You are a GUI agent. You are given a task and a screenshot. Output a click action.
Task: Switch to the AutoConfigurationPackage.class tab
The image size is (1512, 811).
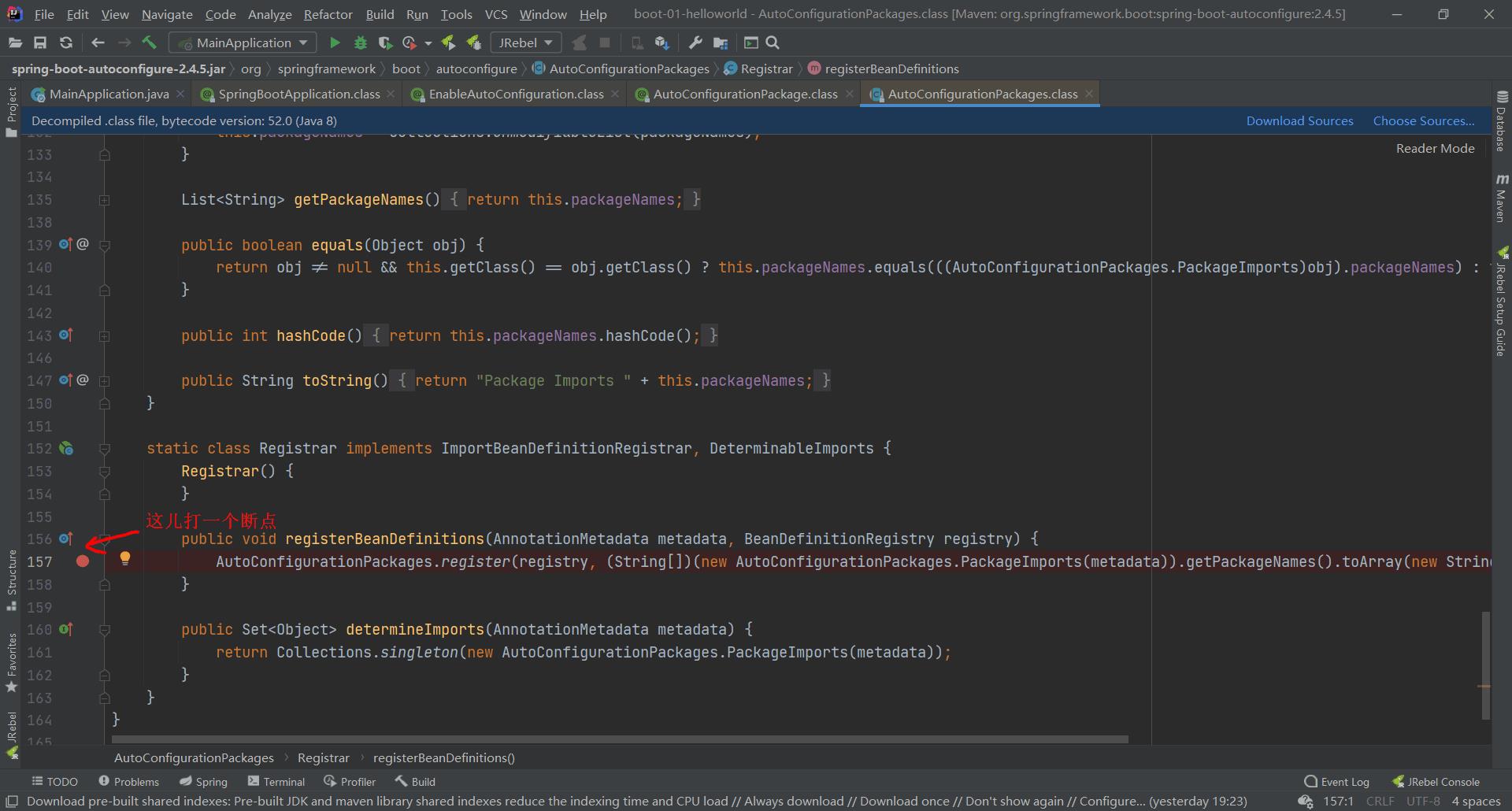click(x=745, y=94)
